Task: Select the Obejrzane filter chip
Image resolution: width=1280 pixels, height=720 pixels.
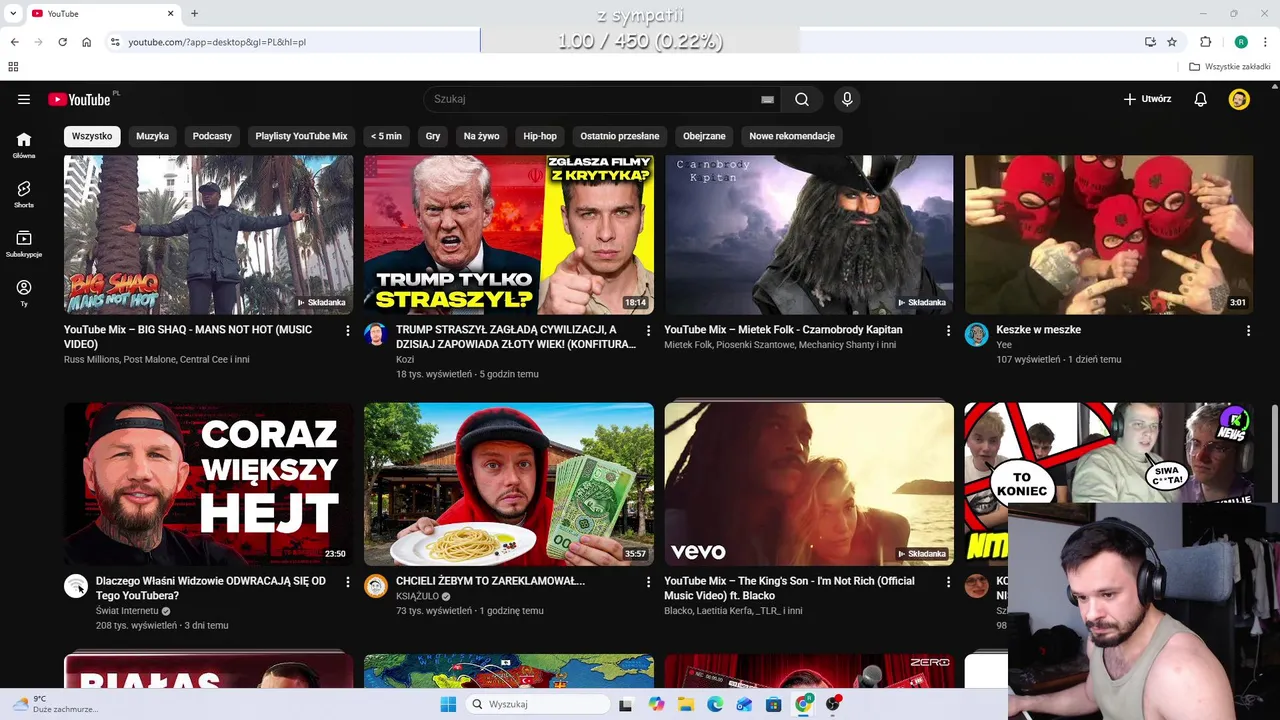Action: pos(704,136)
